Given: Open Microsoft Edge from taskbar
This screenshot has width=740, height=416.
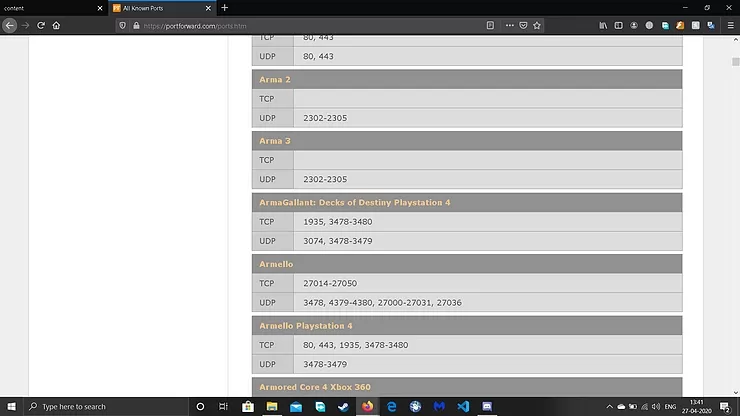Looking at the screenshot, I should pos(392,406).
